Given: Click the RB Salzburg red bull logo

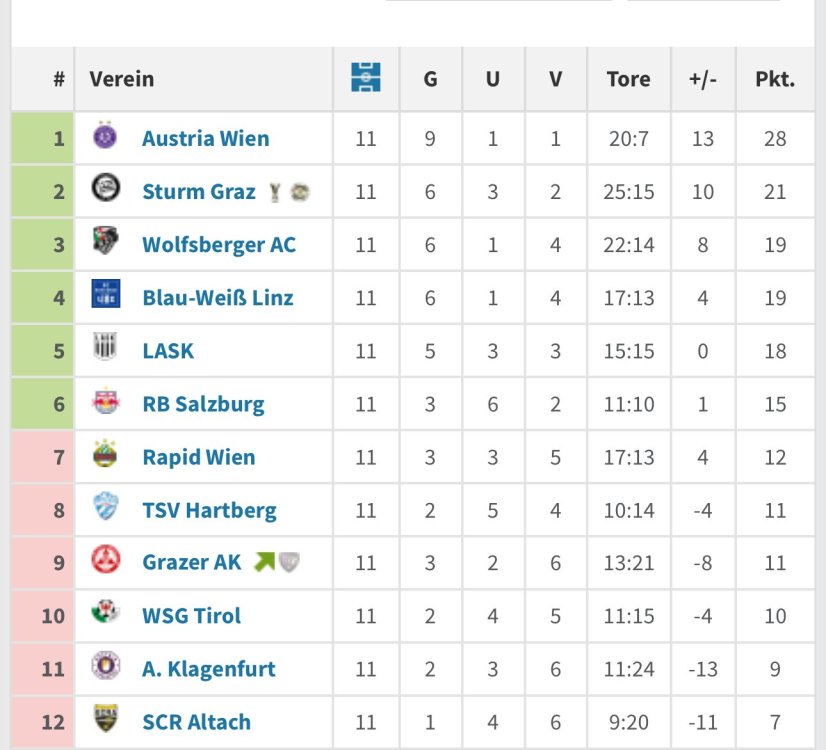Looking at the screenshot, I should pos(105,402).
